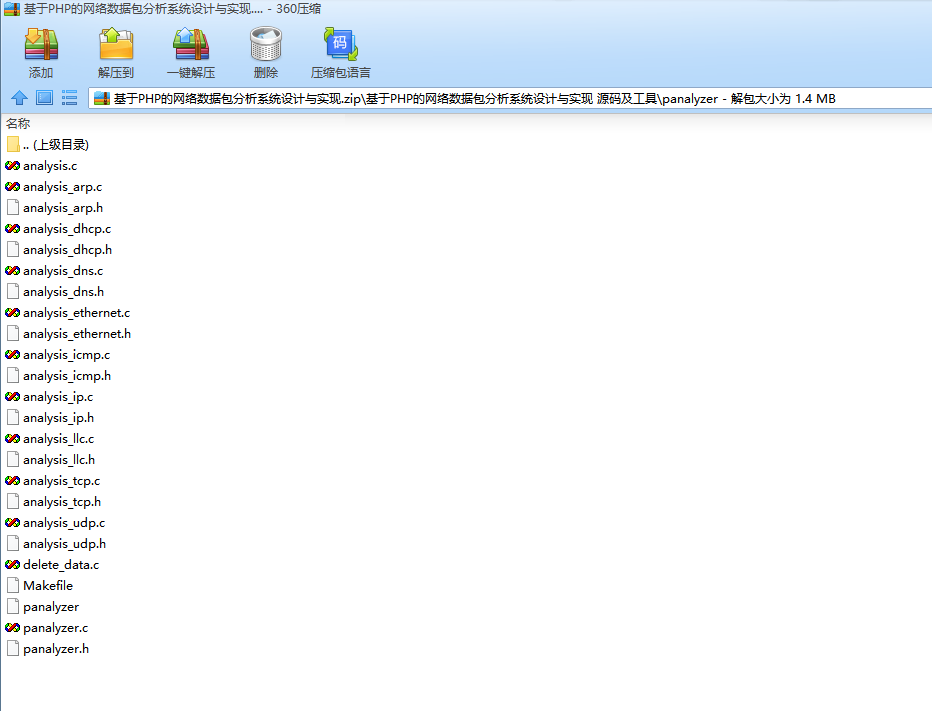Select the Makefile entry
Screen dimensions: 932x711
pyautogui.click(x=40, y=586)
